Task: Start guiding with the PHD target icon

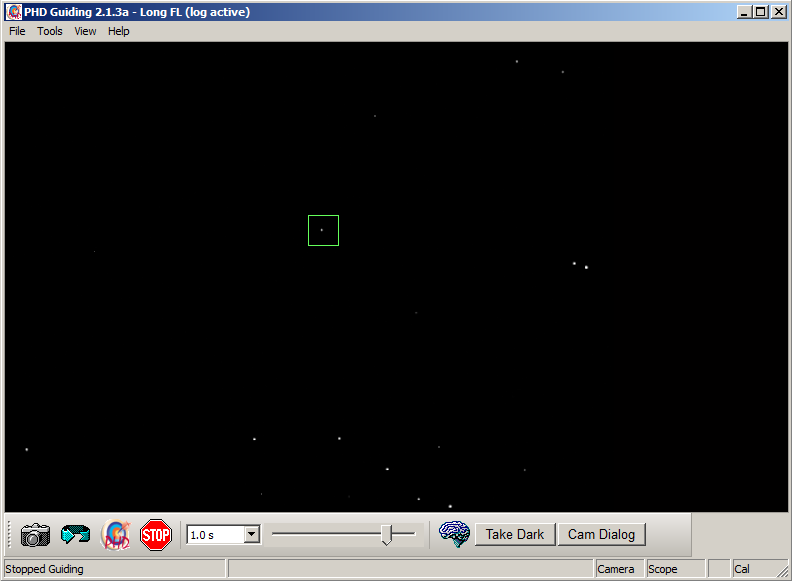Action: pos(116,535)
